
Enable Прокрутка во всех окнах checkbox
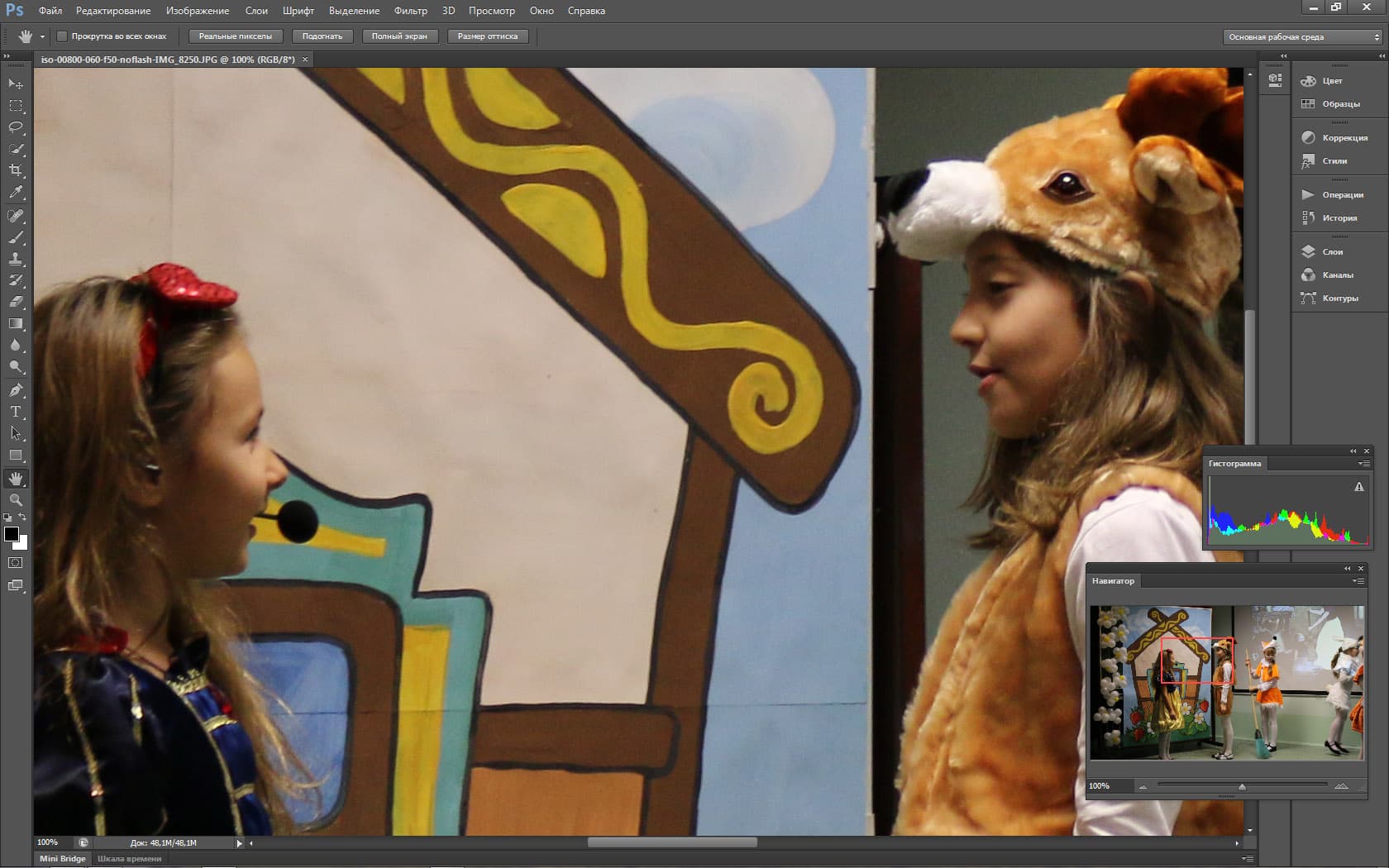[x=62, y=36]
